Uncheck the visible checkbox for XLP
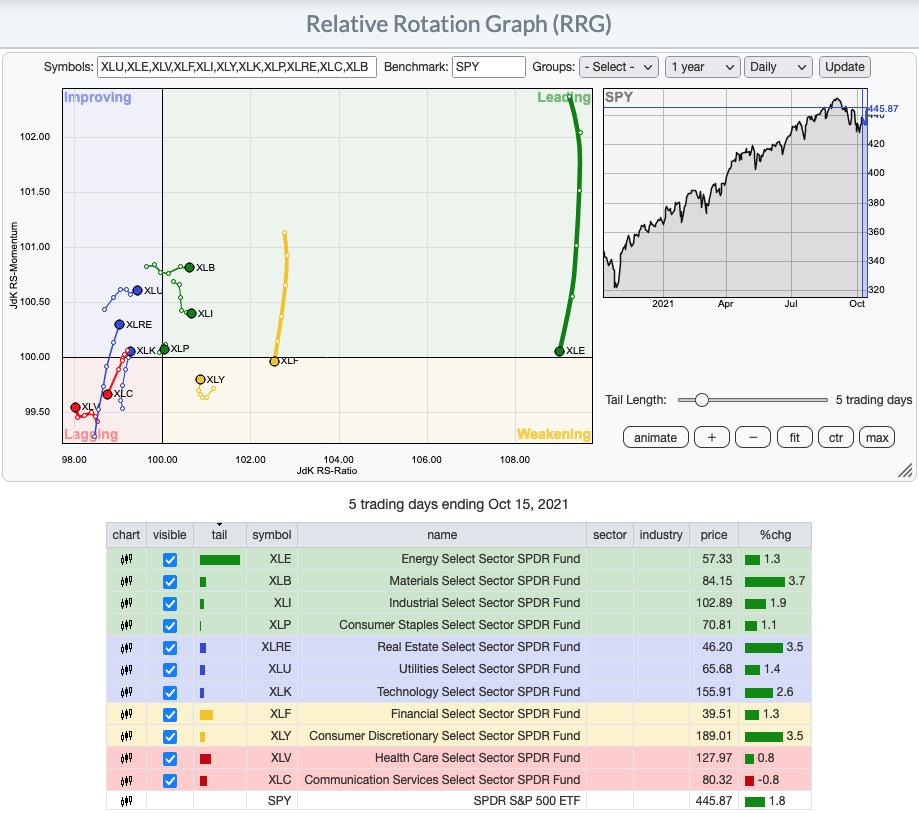919x813 pixels. (x=170, y=626)
